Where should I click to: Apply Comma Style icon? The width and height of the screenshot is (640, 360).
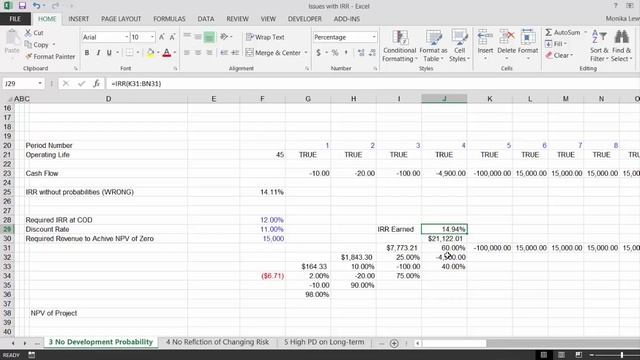click(x=346, y=53)
